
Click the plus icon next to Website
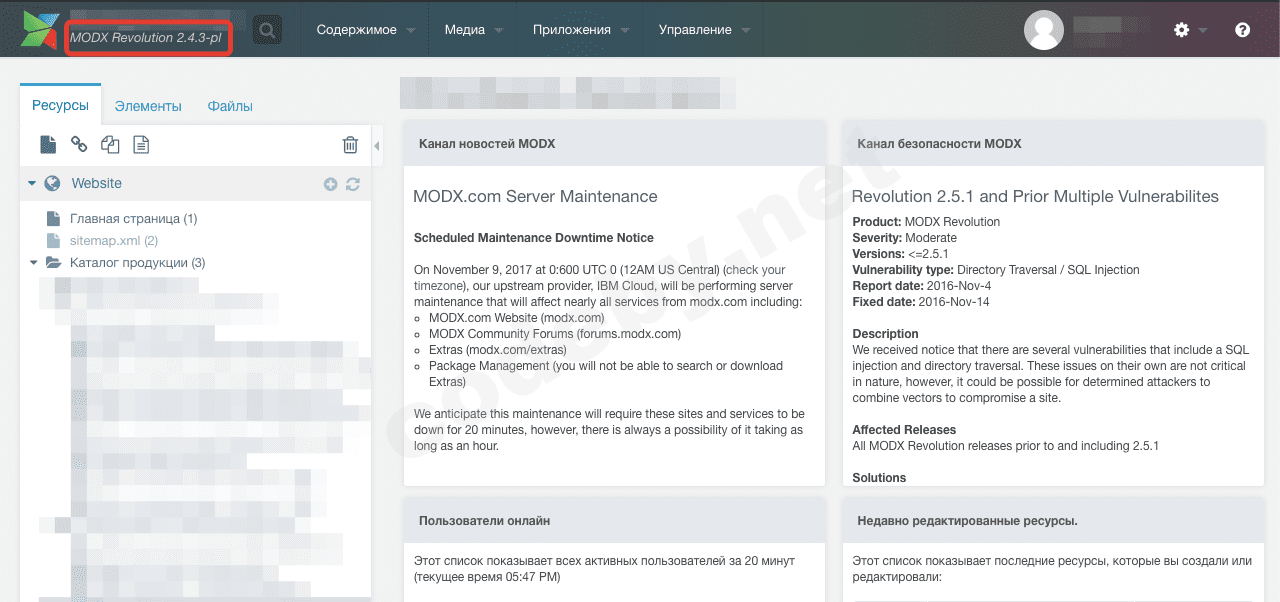pyautogui.click(x=331, y=184)
